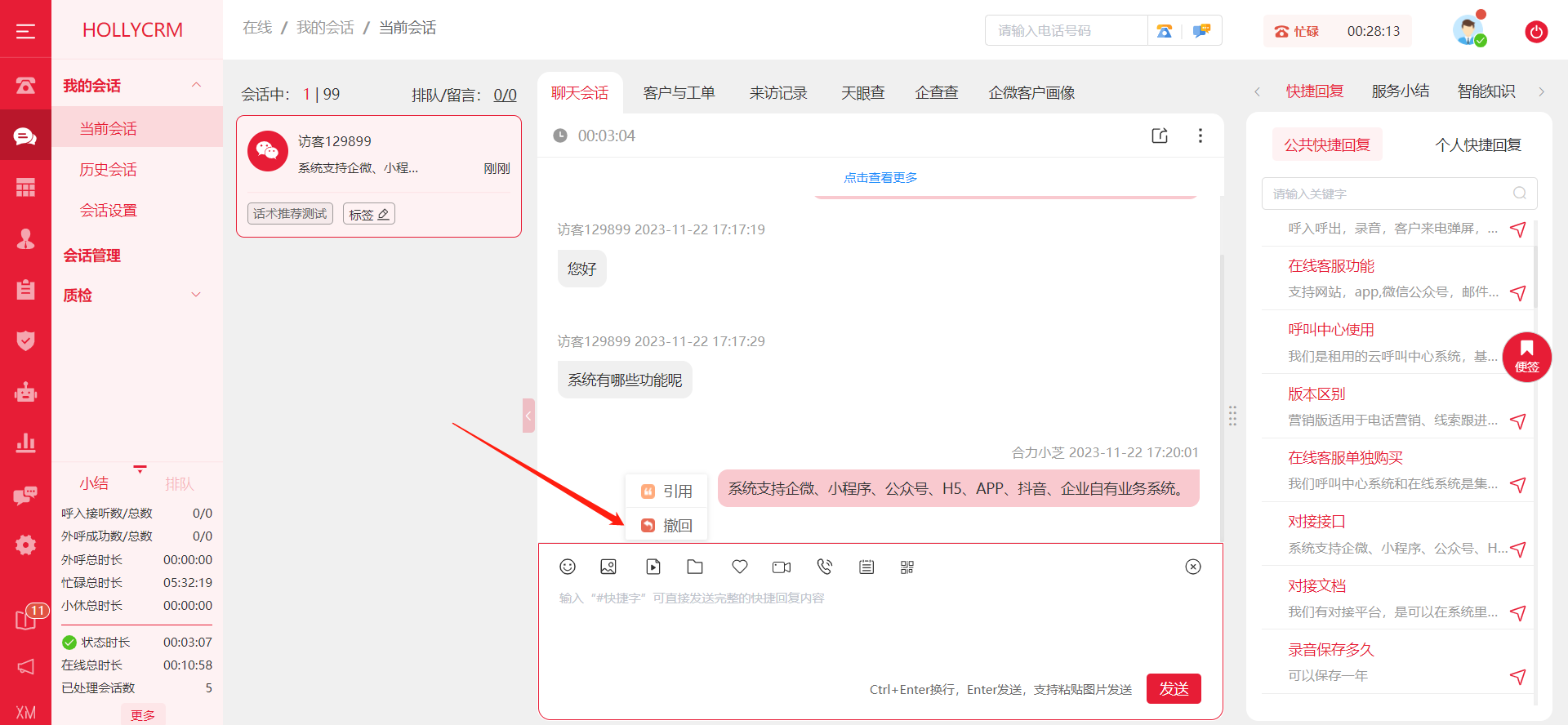Open the user avatar profile
The height and width of the screenshot is (725, 1568).
(x=1468, y=30)
